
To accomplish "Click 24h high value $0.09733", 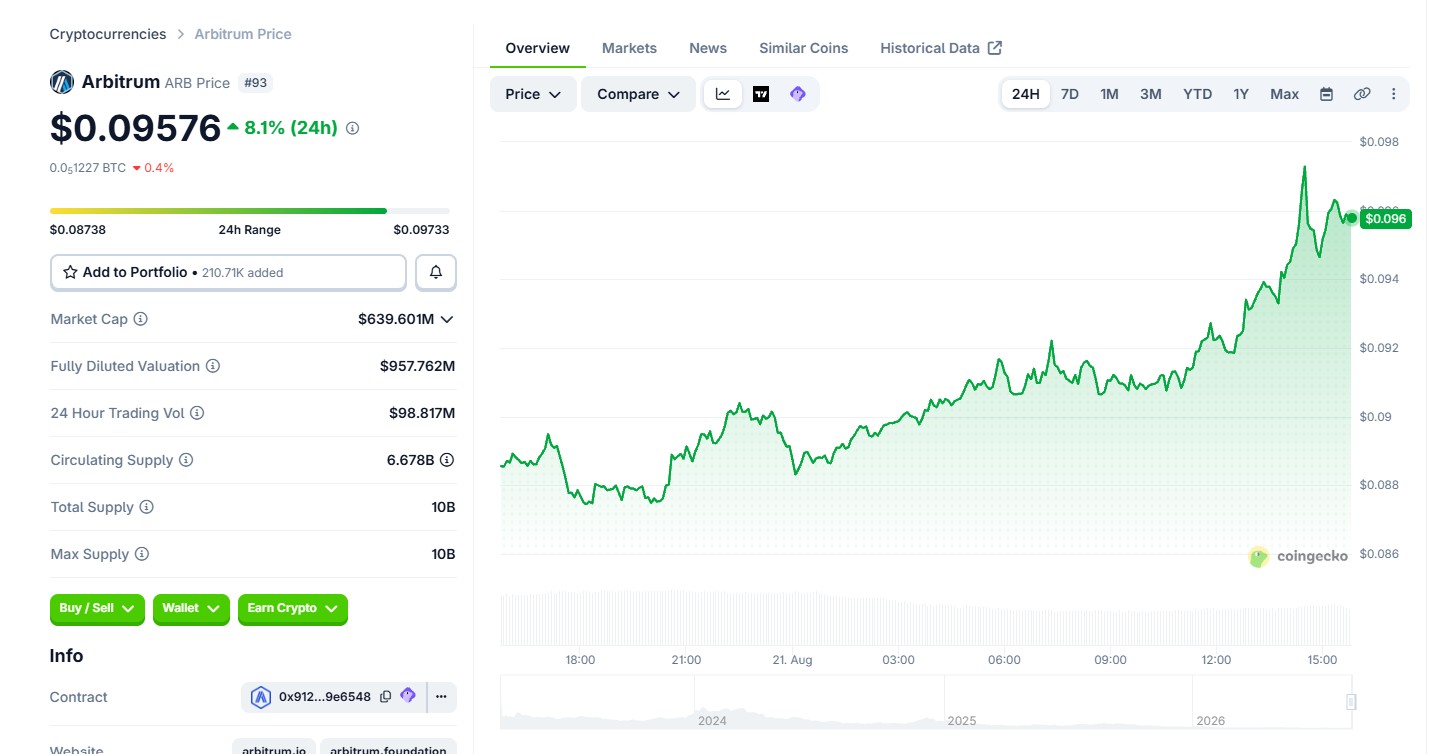I will (x=421, y=230).
